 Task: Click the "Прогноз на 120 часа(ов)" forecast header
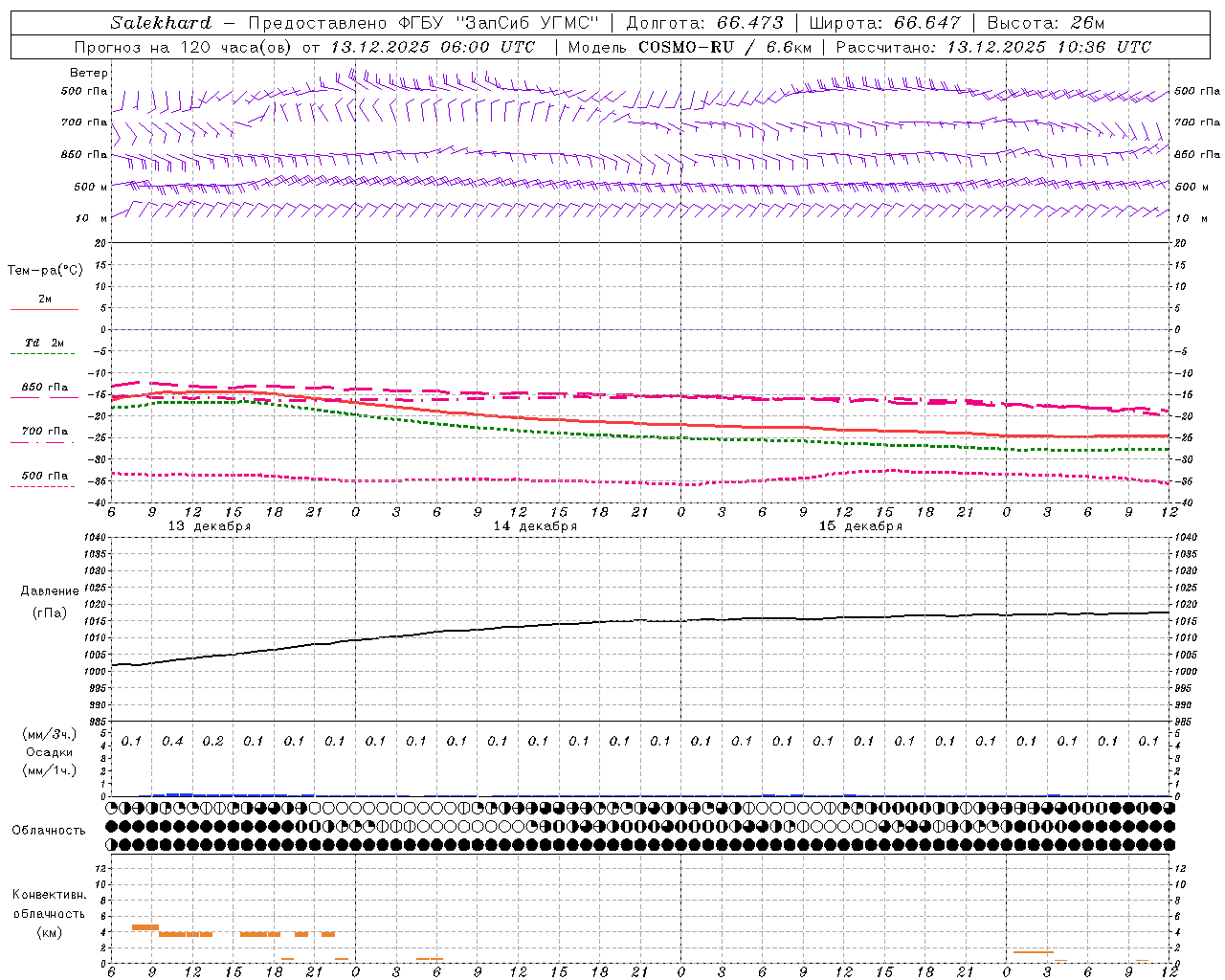click(185, 47)
